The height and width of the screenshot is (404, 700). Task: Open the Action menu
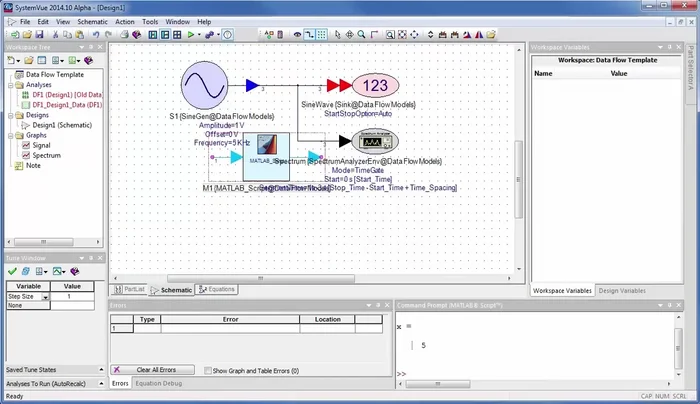pyautogui.click(x=125, y=21)
